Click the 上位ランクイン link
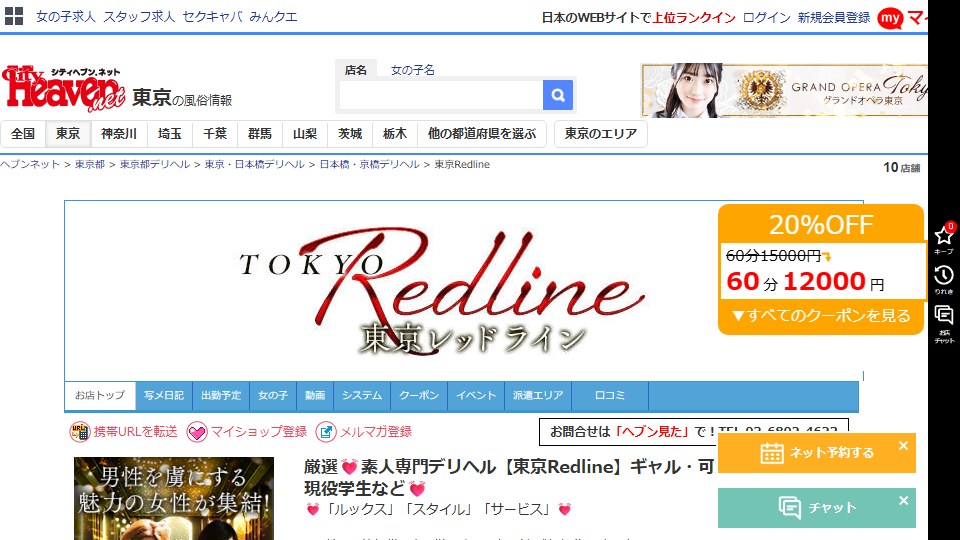The width and height of the screenshot is (960, 540). 694,18
